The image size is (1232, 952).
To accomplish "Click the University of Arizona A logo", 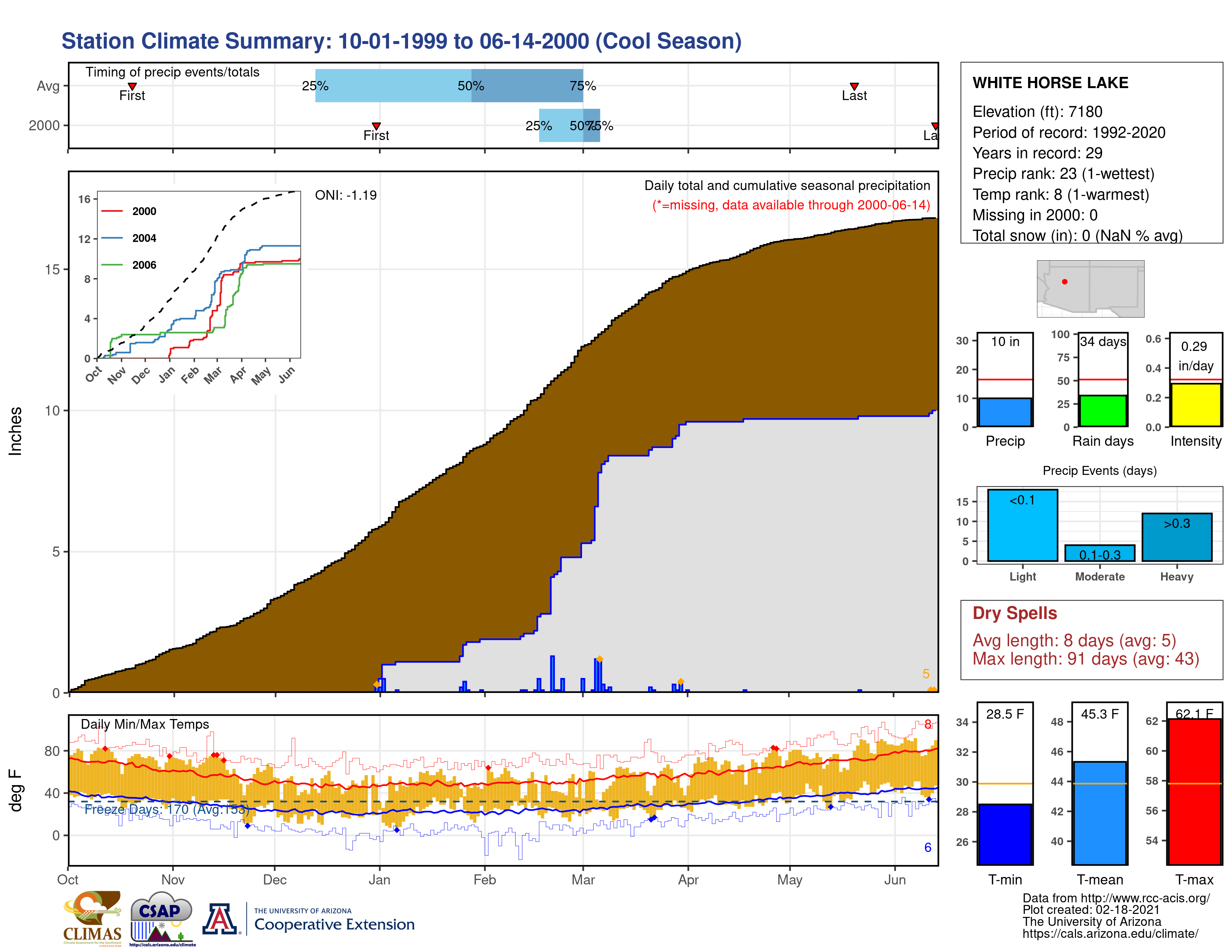I will point(220,919).
